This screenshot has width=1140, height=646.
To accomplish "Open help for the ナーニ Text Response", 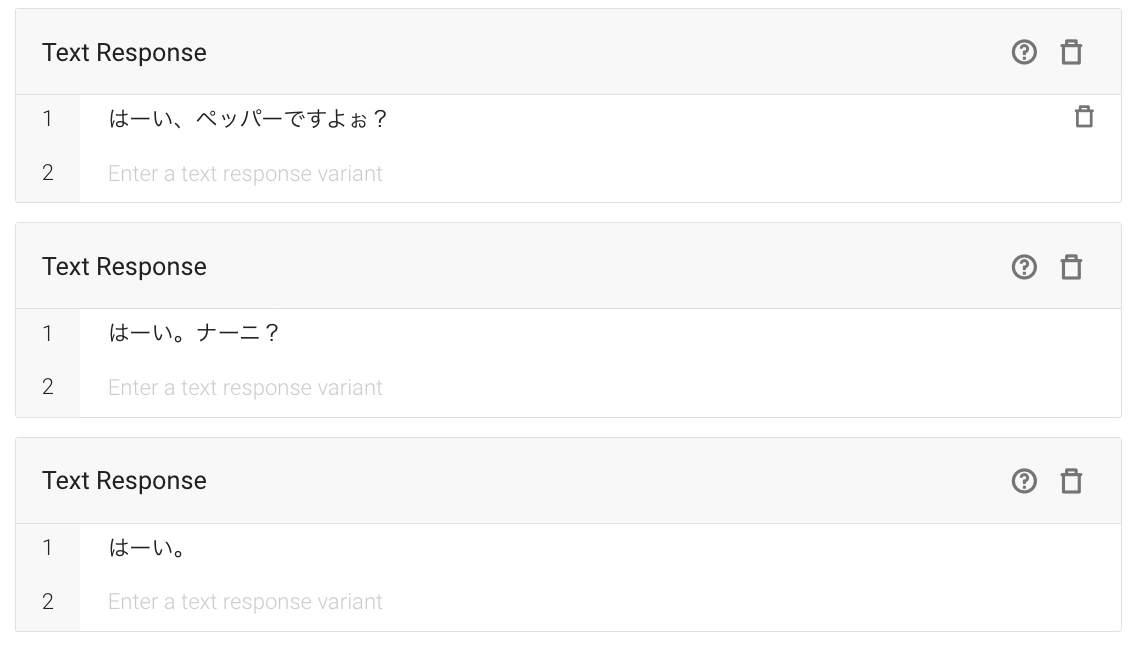I will click(x=1024, y=267).
